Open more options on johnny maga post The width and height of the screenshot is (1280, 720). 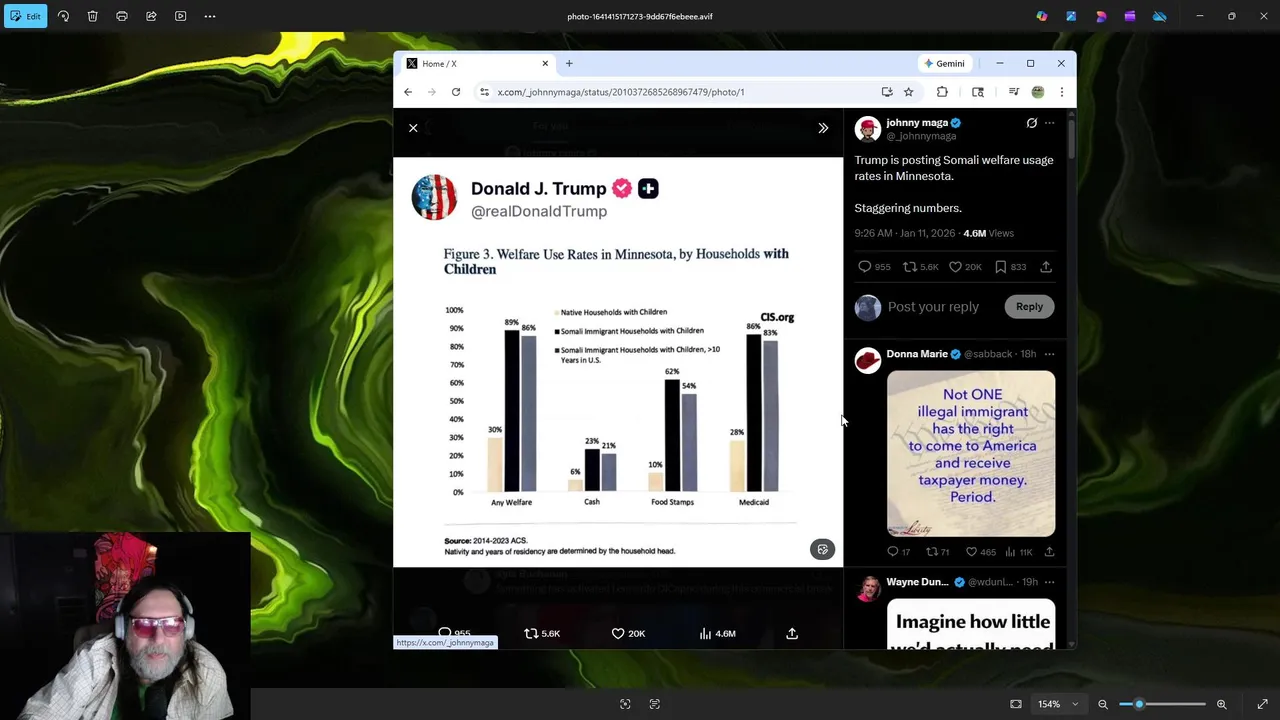(1049, 123)
